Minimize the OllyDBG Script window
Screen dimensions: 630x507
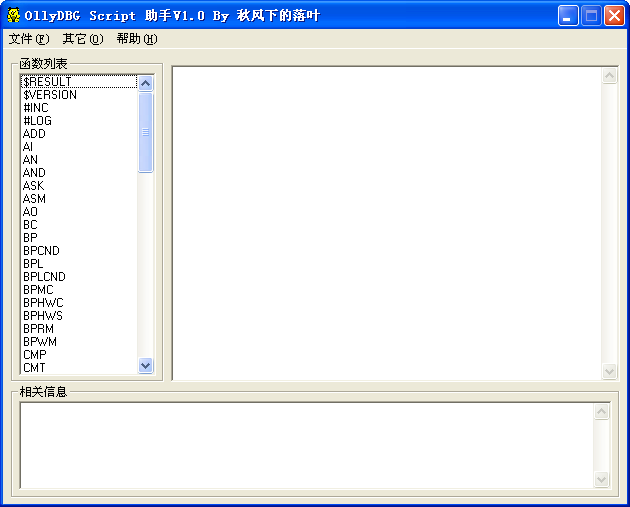[x=569, y=16]
